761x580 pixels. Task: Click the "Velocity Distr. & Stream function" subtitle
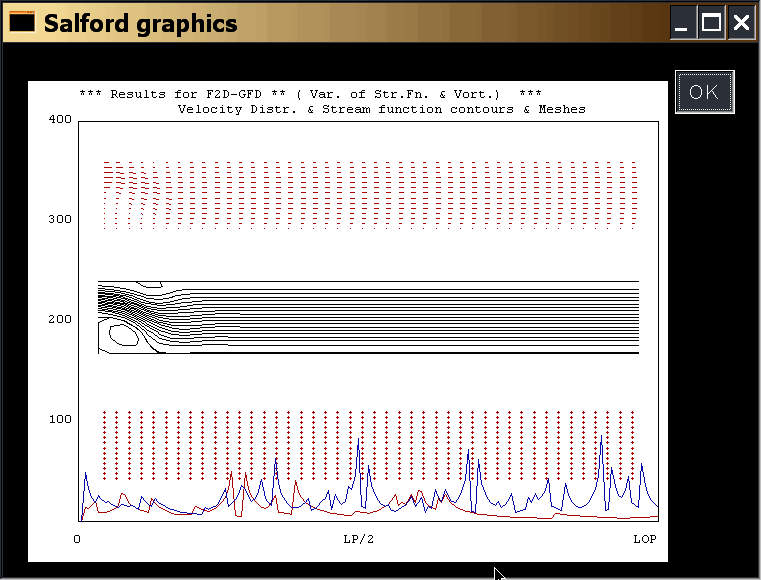pyautogui.click(x=381, y=109)
